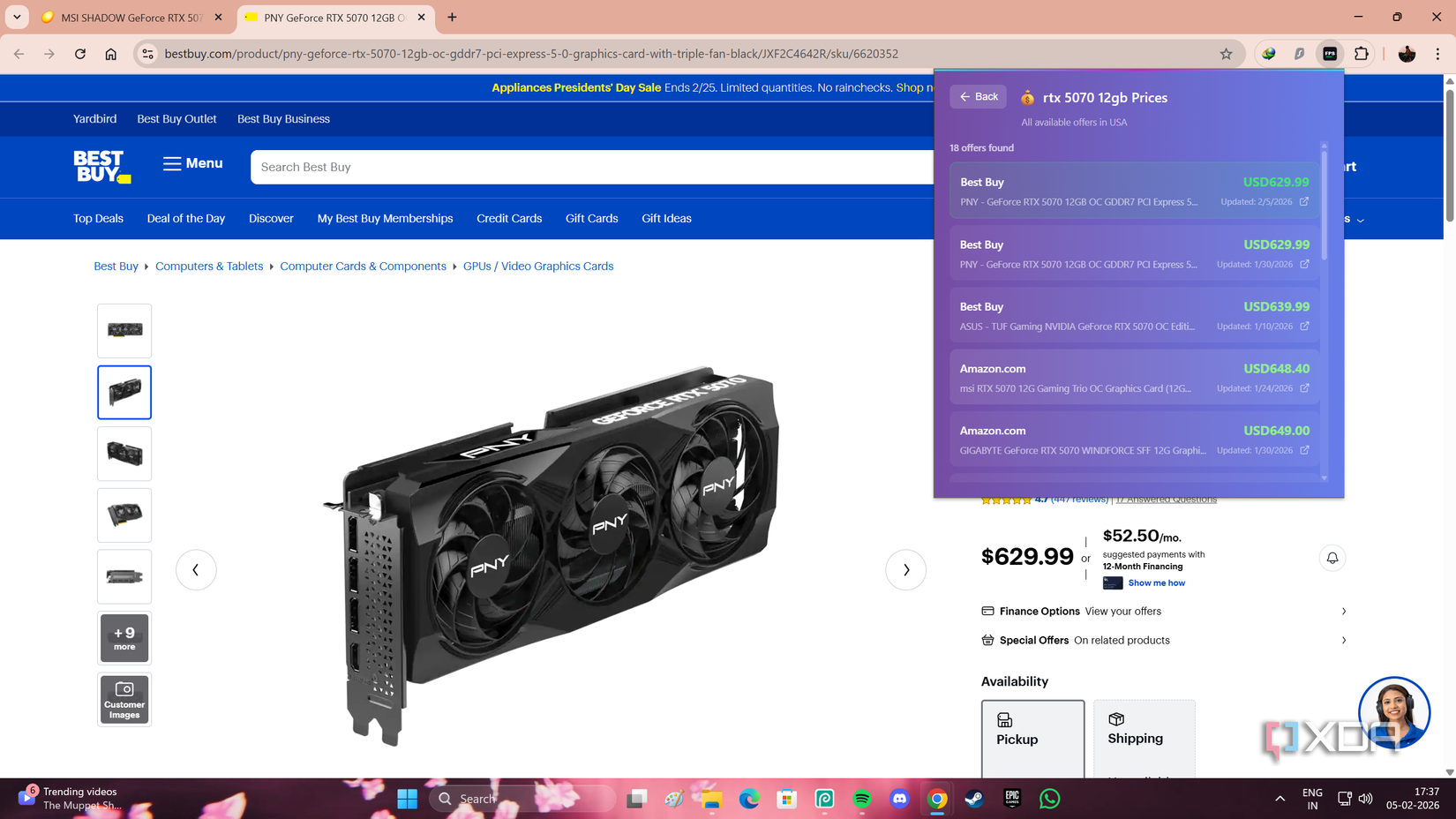Toggle the bookmark star for this page
1456x819 pixels.
1226,53
